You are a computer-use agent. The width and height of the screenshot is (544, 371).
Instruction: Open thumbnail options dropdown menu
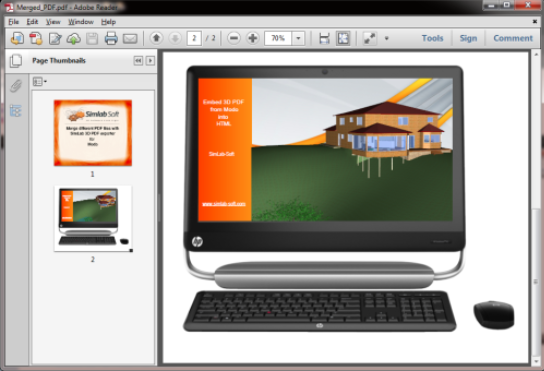coord(39,82)
